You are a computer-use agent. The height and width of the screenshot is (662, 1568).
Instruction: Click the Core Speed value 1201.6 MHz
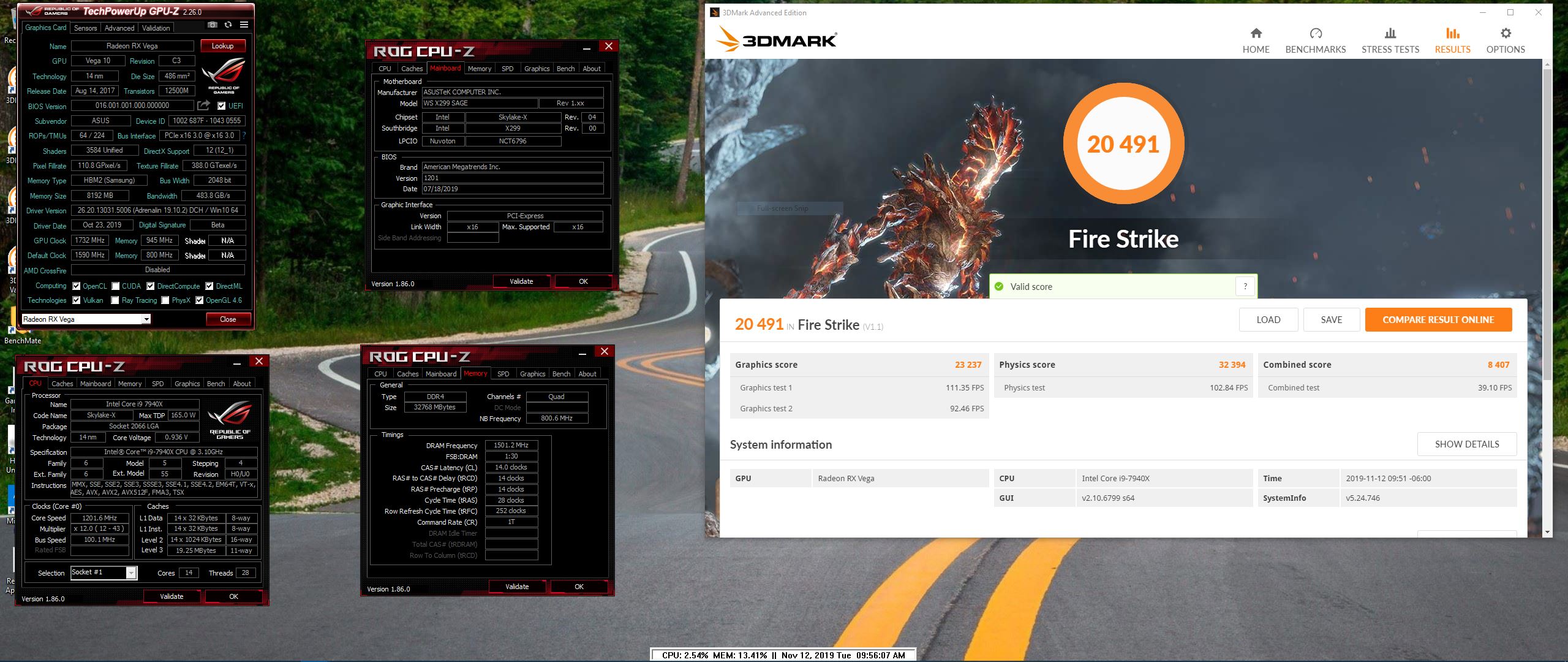[99, 518]
